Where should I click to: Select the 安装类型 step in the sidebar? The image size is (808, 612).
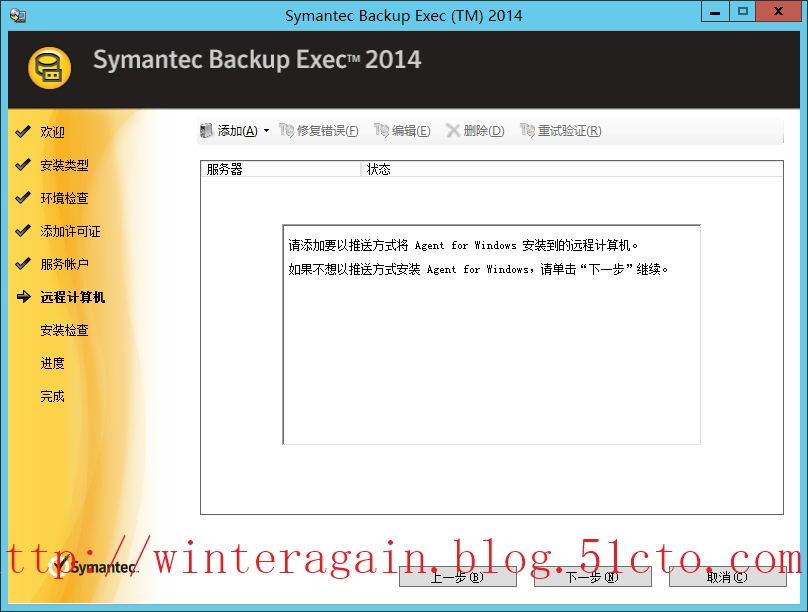point(64,165)
